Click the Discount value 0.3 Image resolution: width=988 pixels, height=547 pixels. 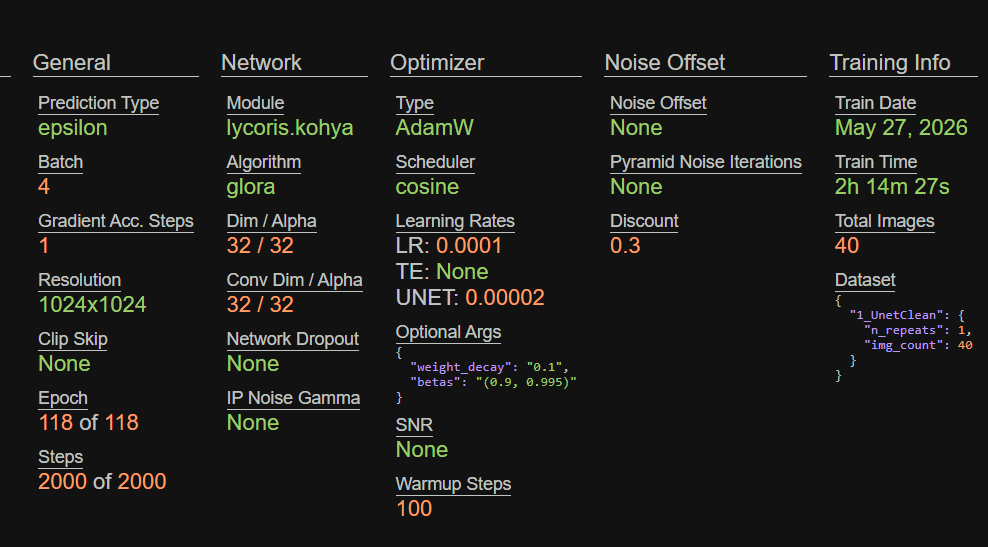625,246
